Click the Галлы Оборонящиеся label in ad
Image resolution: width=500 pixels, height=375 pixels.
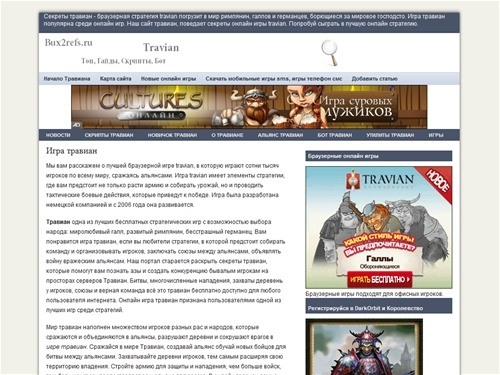pos(380,262)
